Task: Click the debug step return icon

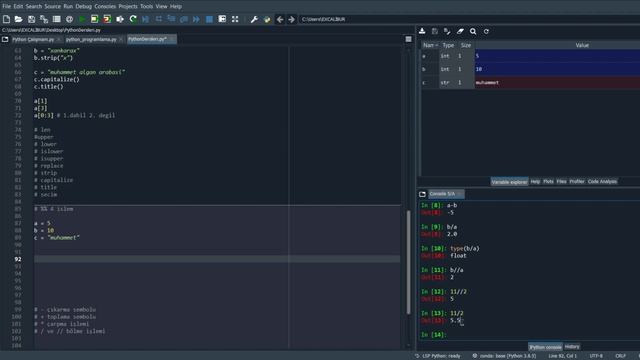Action: point(184,19)
